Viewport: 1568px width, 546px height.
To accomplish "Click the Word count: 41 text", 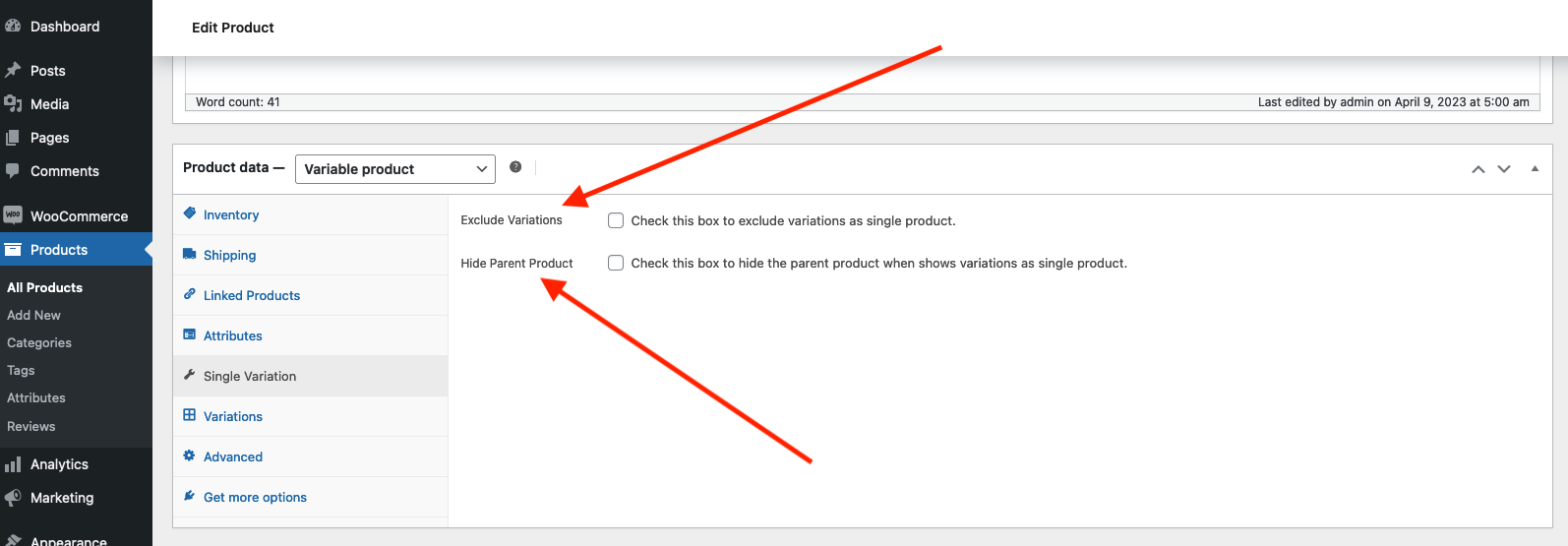I will [x=238, y=102].
